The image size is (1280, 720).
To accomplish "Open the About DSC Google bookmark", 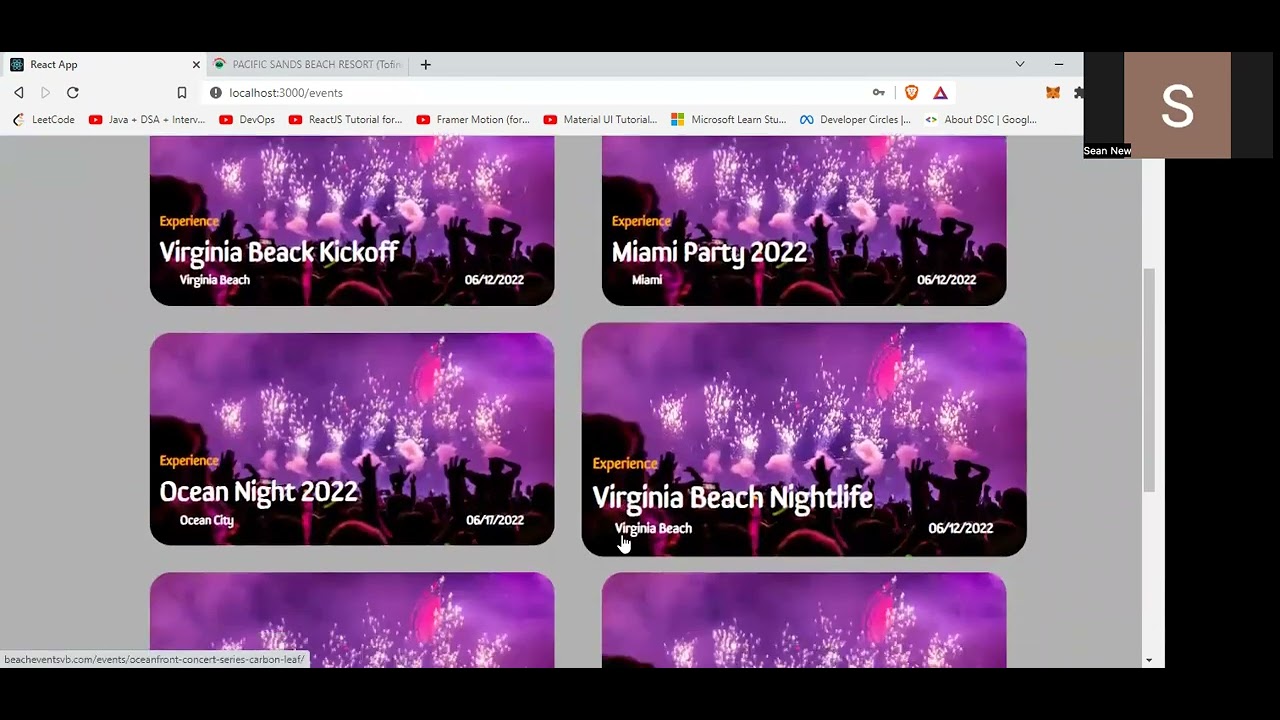I will [981, 119].
